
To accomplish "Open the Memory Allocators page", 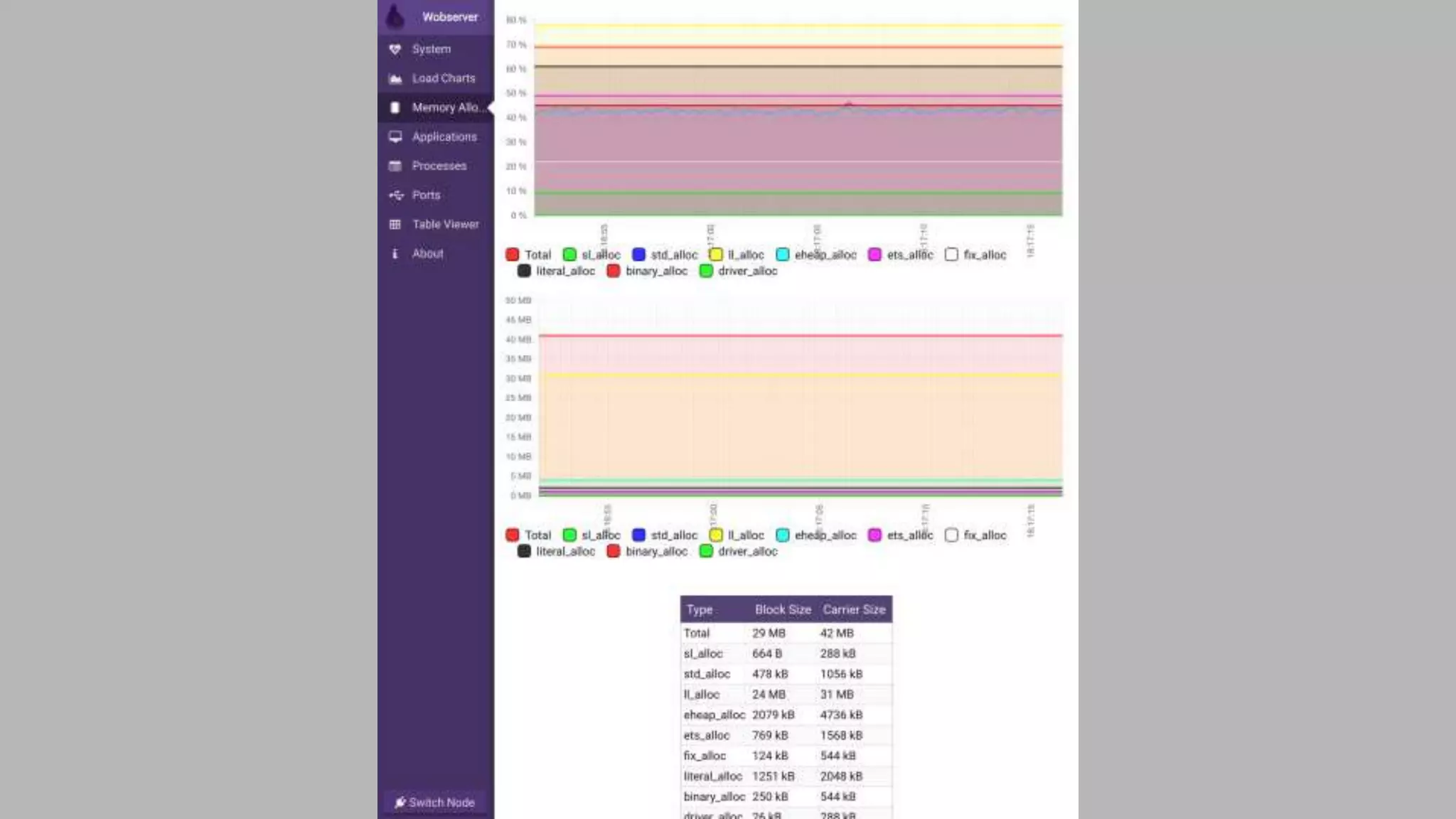I will point(445,107).
